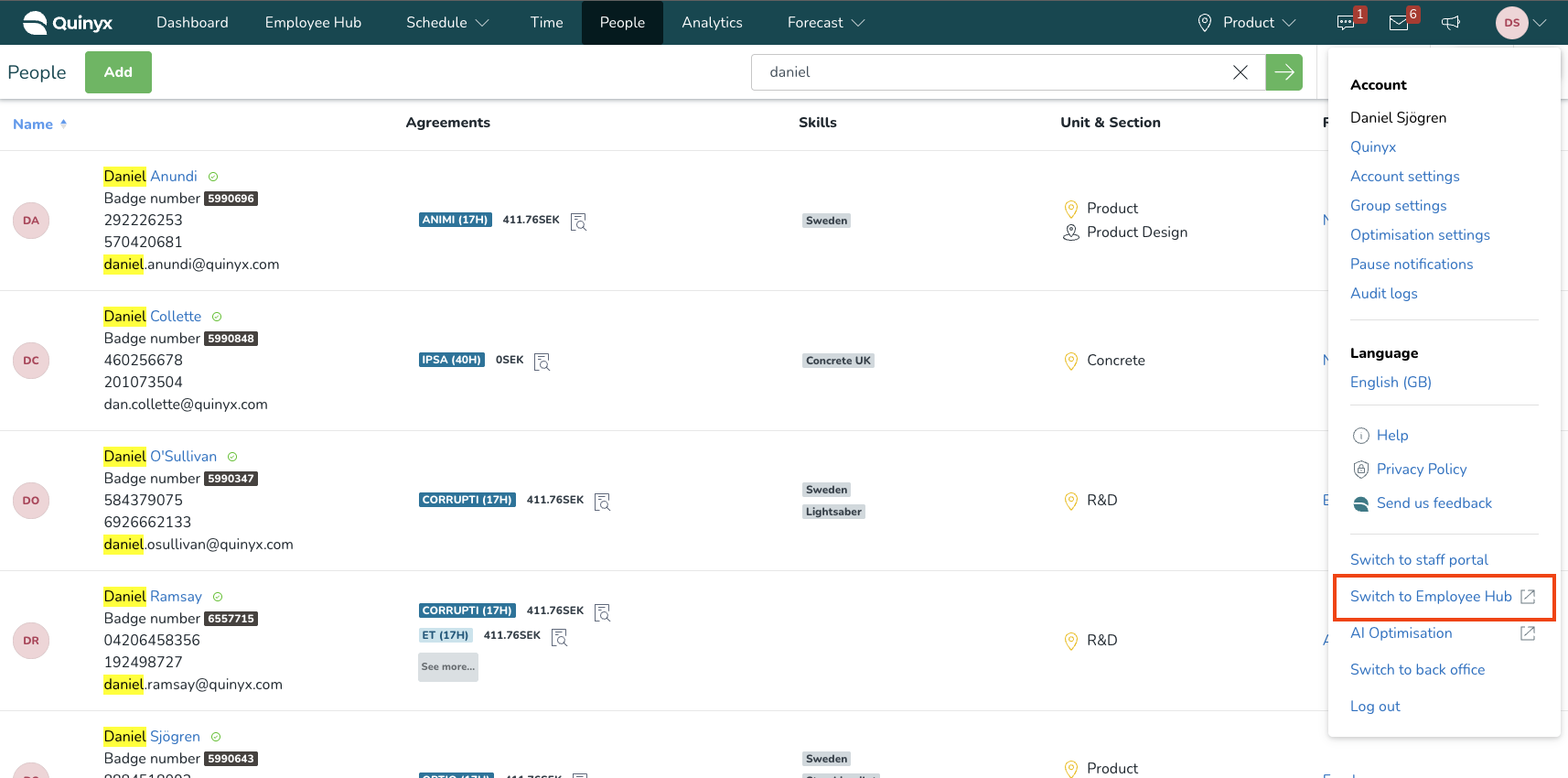Sort by Name column

[40, 124]
